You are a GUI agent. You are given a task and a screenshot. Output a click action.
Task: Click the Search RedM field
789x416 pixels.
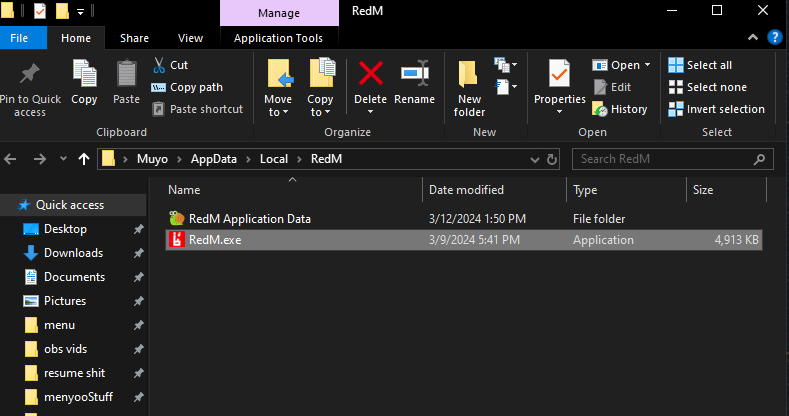pyautogui.click(x=672, y=159)
